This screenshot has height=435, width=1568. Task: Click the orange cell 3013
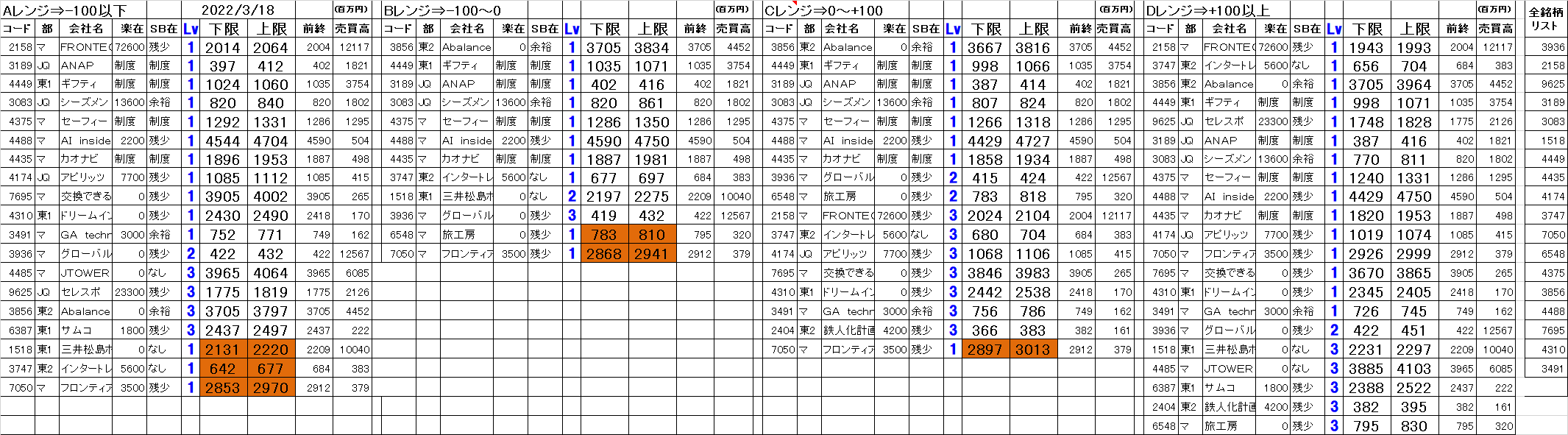coord(1033,350)
